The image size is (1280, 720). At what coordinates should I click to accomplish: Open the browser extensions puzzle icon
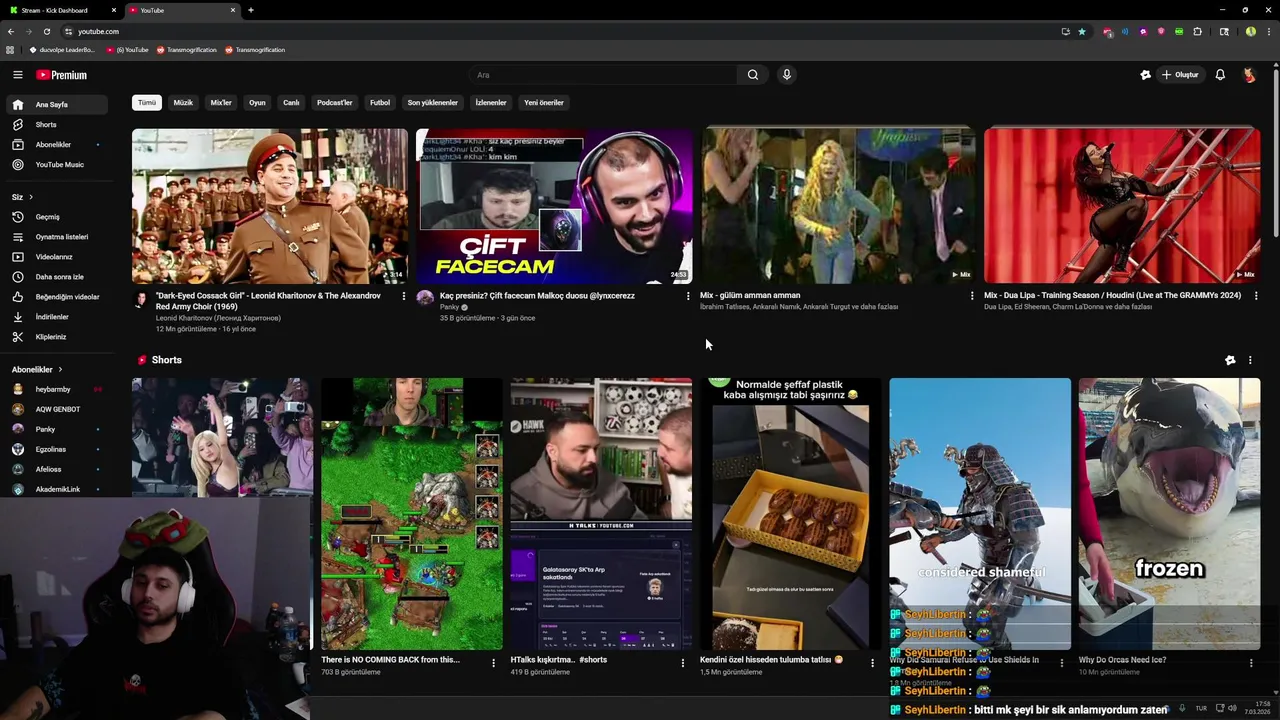click(1198, 31)
